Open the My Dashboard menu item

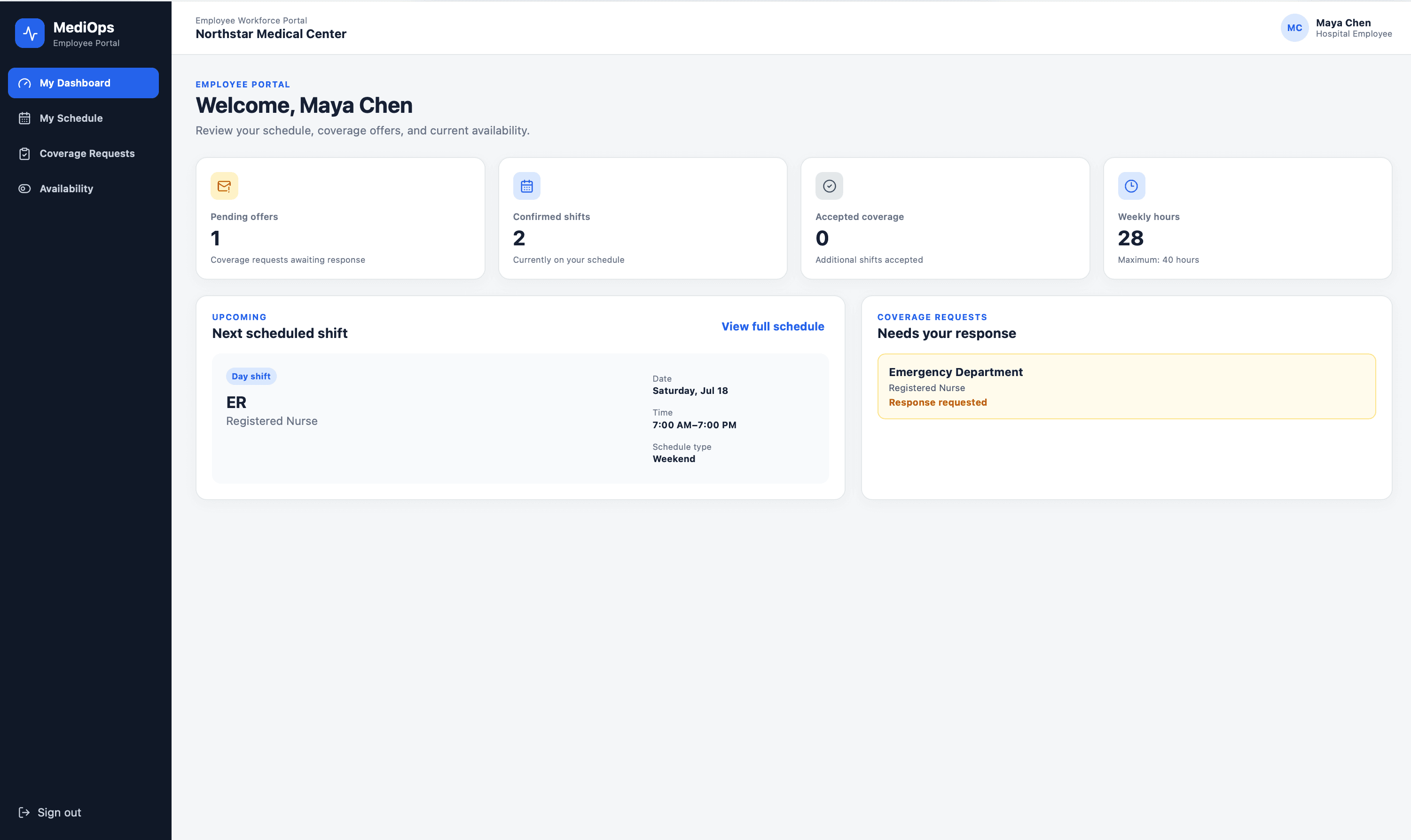(83, 83)
